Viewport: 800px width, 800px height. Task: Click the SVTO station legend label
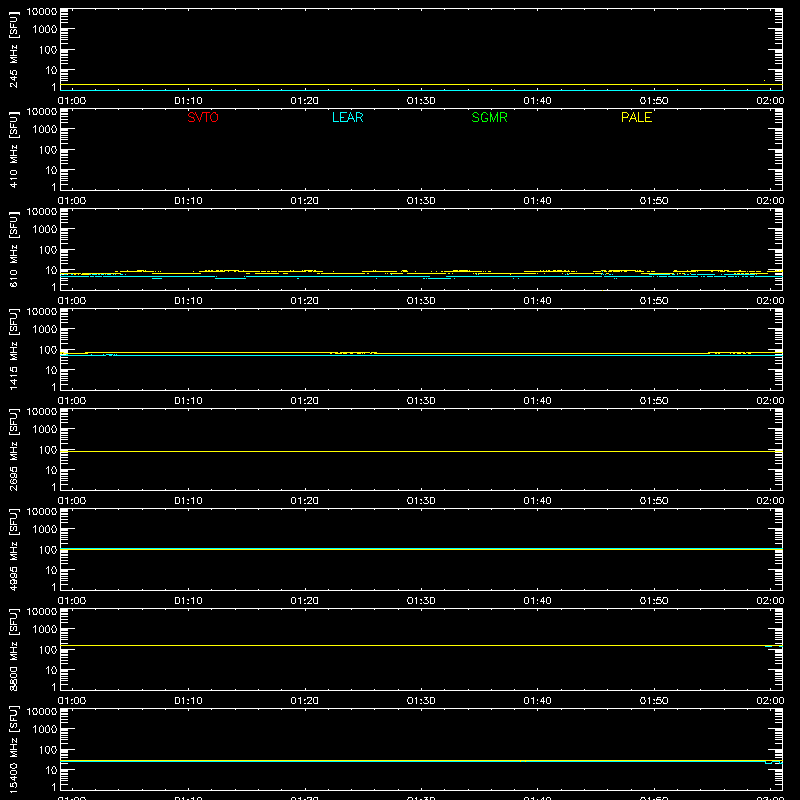(x=203, y=117)
